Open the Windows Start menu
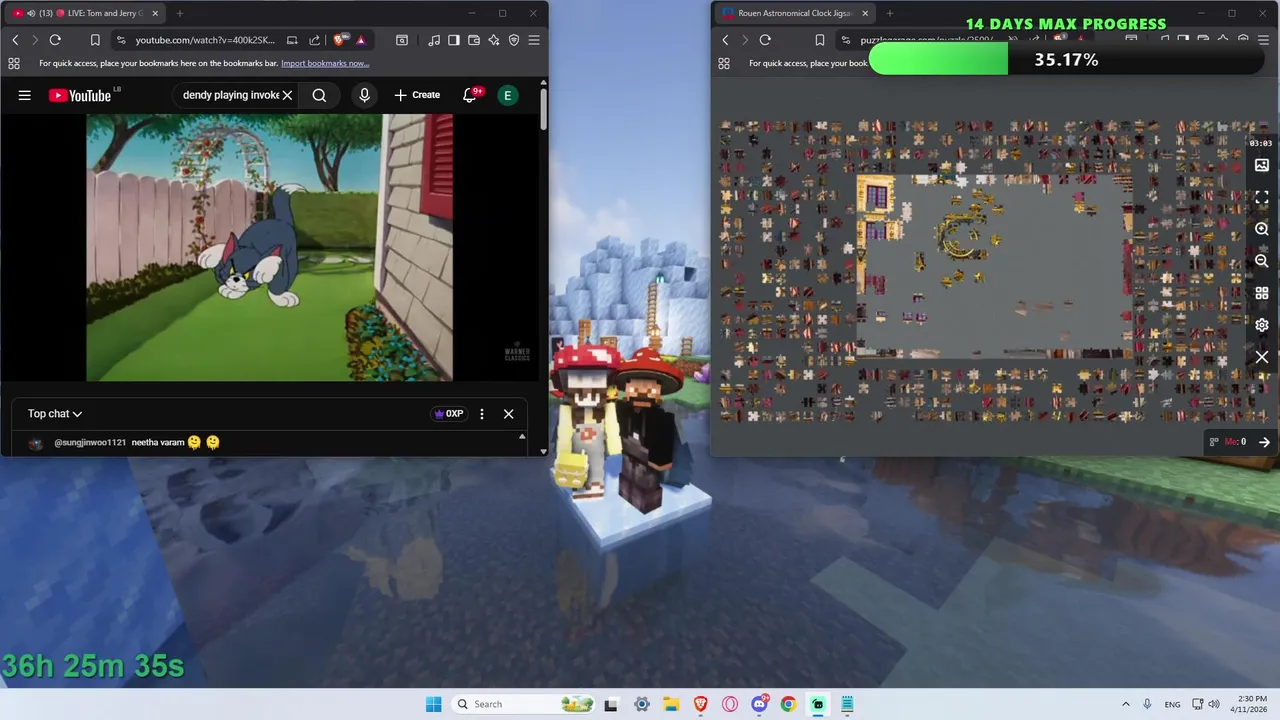The height and width of the screenshot is (720, 1280). (x=433, y=704)
